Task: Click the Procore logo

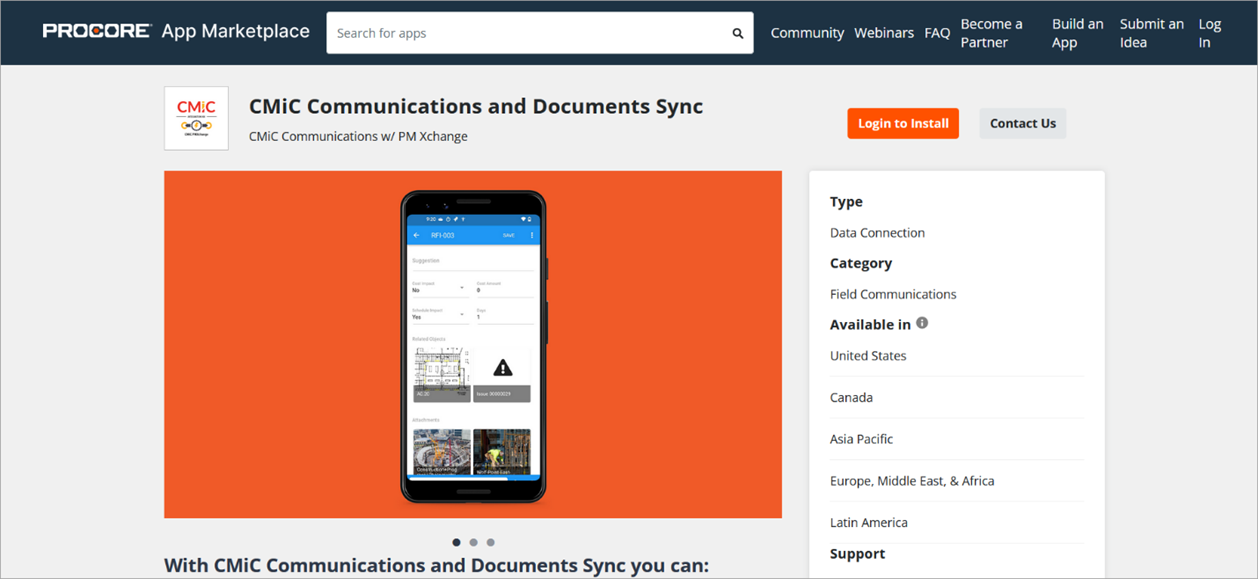Action: [x=97, y=32]
